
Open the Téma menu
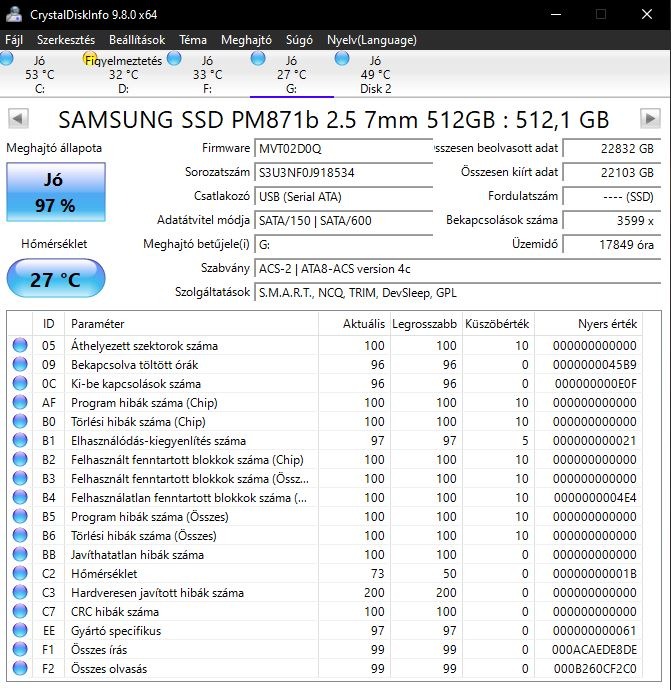(x=193, y=40)
